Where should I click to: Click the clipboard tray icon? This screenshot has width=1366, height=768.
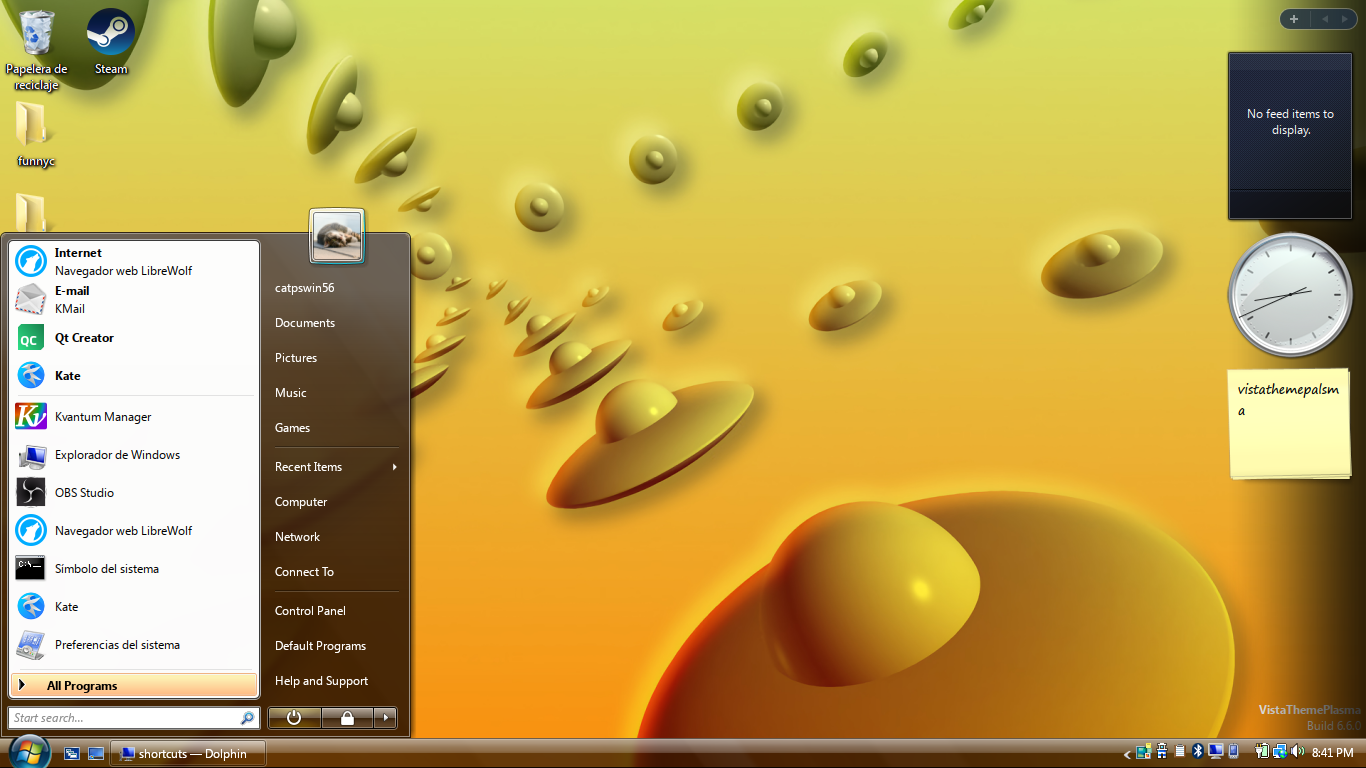coord(1180,751)
